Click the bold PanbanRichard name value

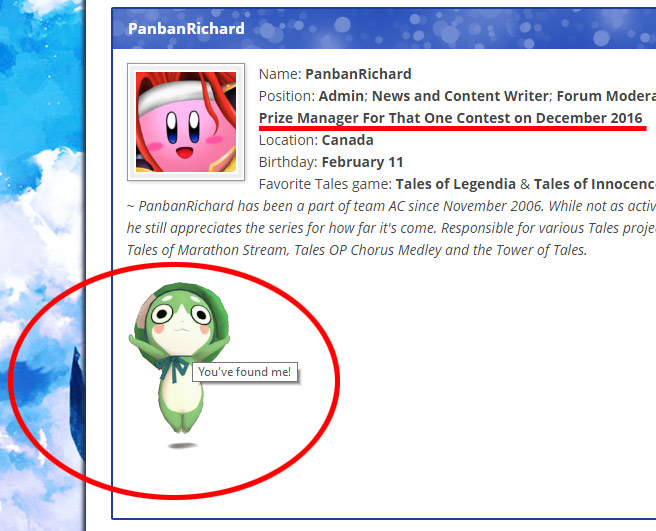[358, 74]
